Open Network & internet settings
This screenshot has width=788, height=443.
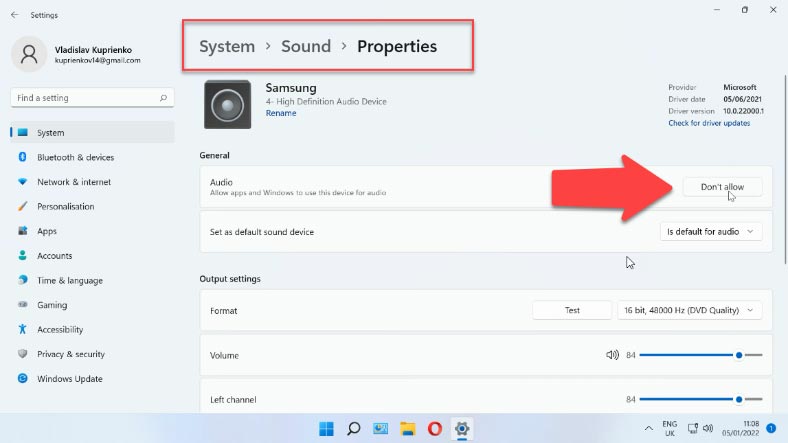[92, 182]
